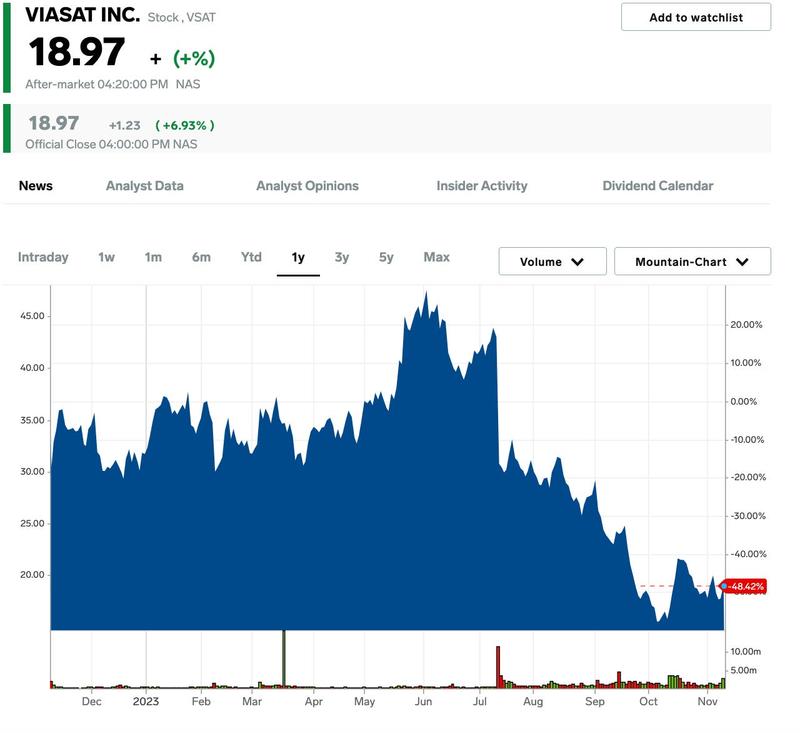Screen dimensions: 800x733
Task: Click the 2023 date axis label
Action: click(x=146, y=701)
